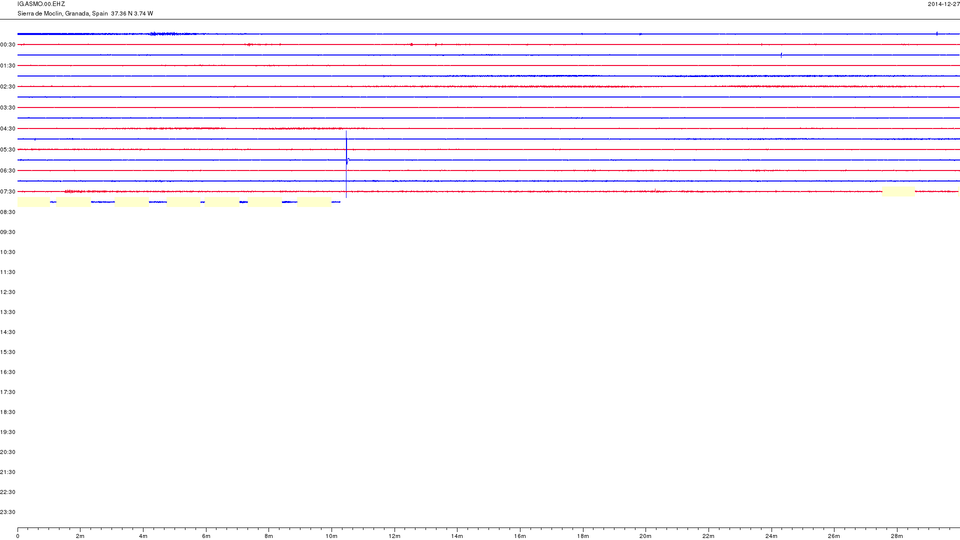Click the 24m axis tick label
Image resolution: width=960 pixels, height=540 pixels.
tap(771, 536)
